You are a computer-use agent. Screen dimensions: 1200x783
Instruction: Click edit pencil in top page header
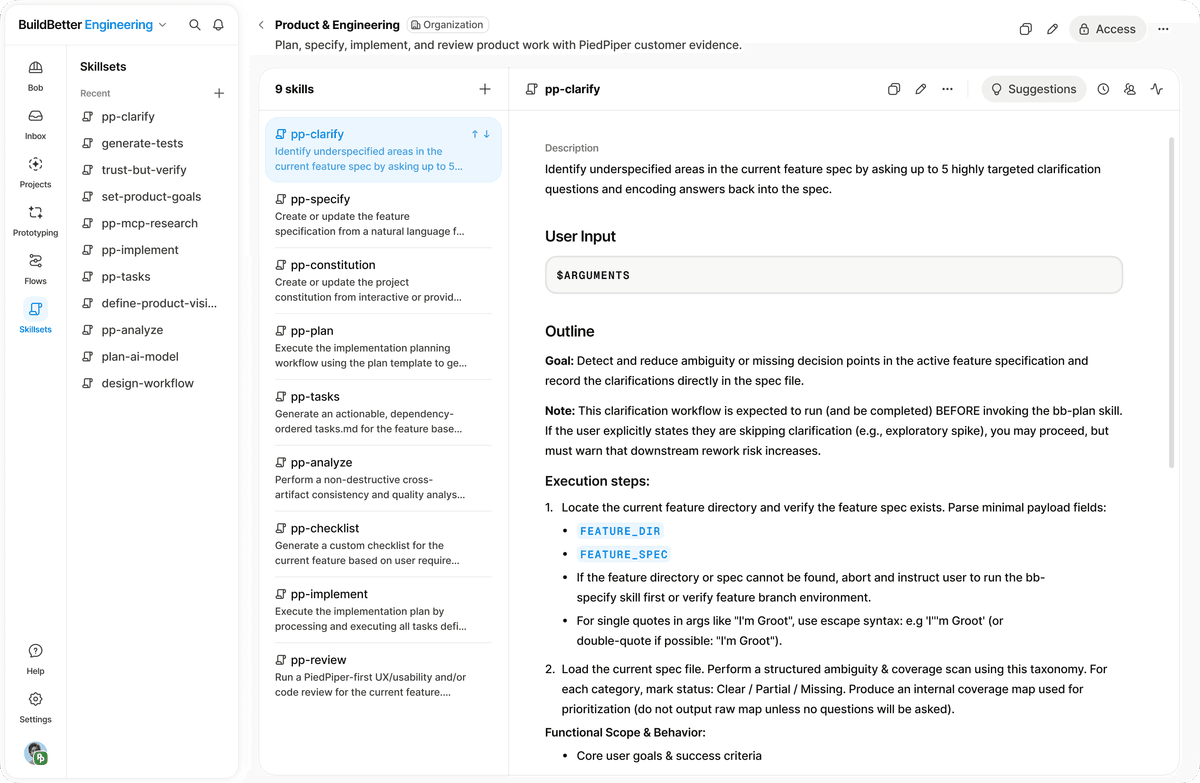click(x=1052, y=29)
